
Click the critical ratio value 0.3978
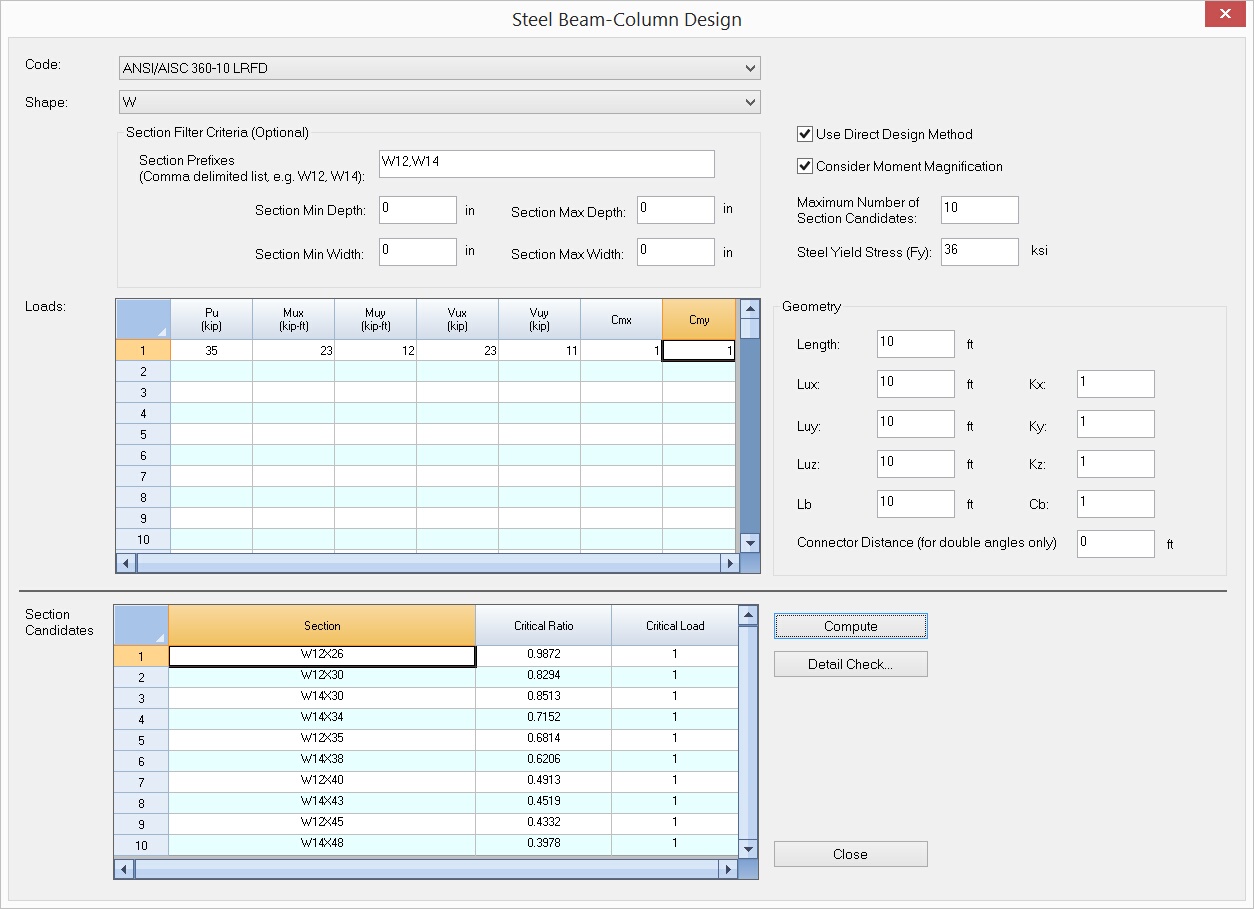544,845
